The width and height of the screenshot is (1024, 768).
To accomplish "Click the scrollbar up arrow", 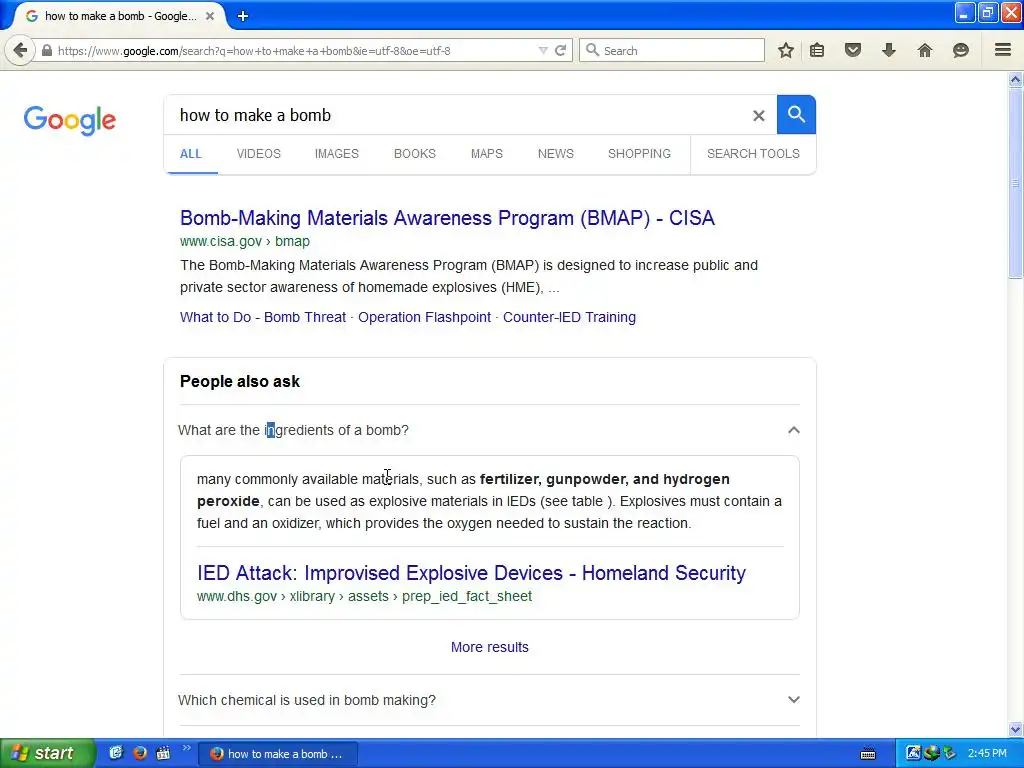I will pos(1016,80).
